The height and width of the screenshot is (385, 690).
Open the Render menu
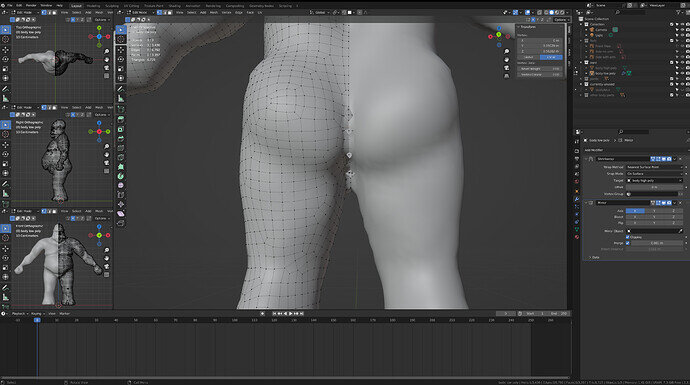pos(31,6)
